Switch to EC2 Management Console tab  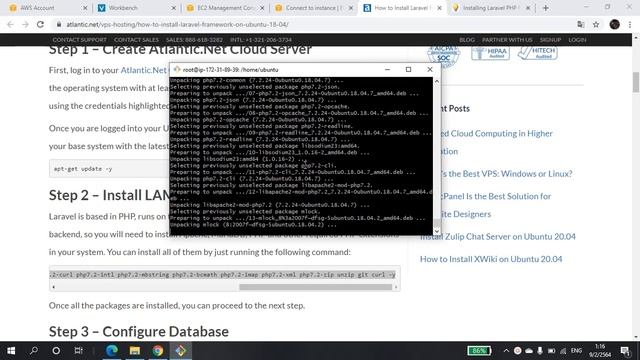point(224,8)
